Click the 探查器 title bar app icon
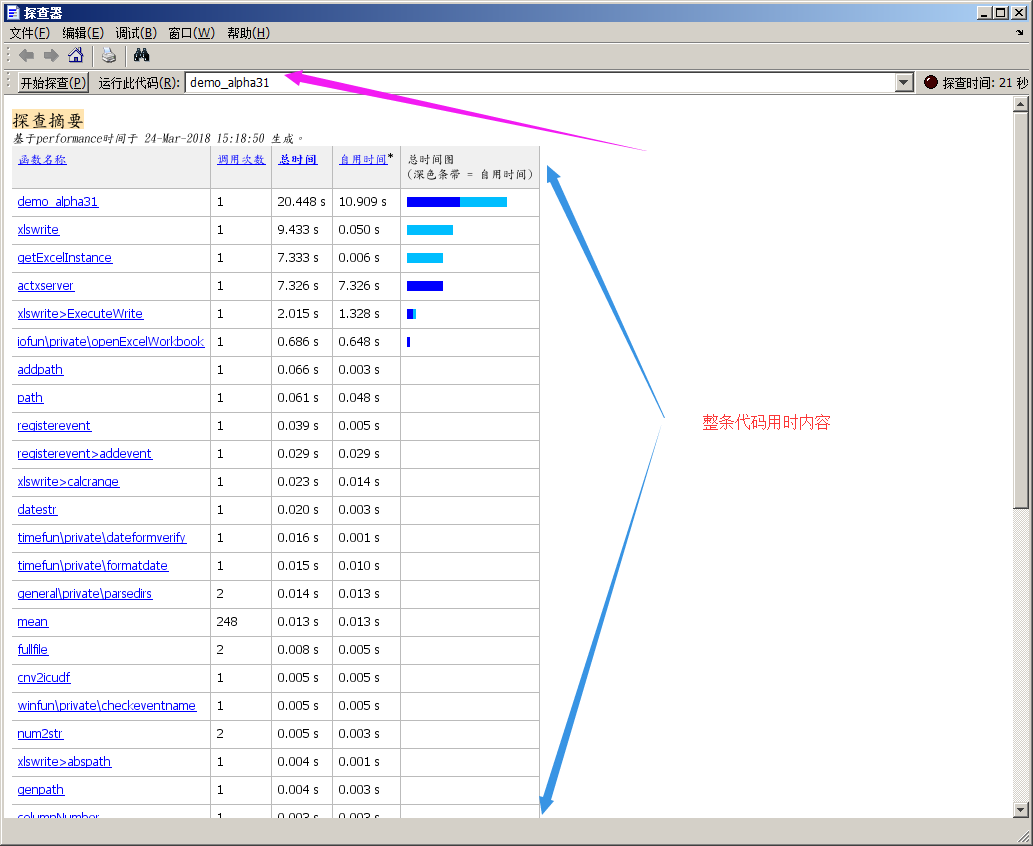 pos(13,12)
